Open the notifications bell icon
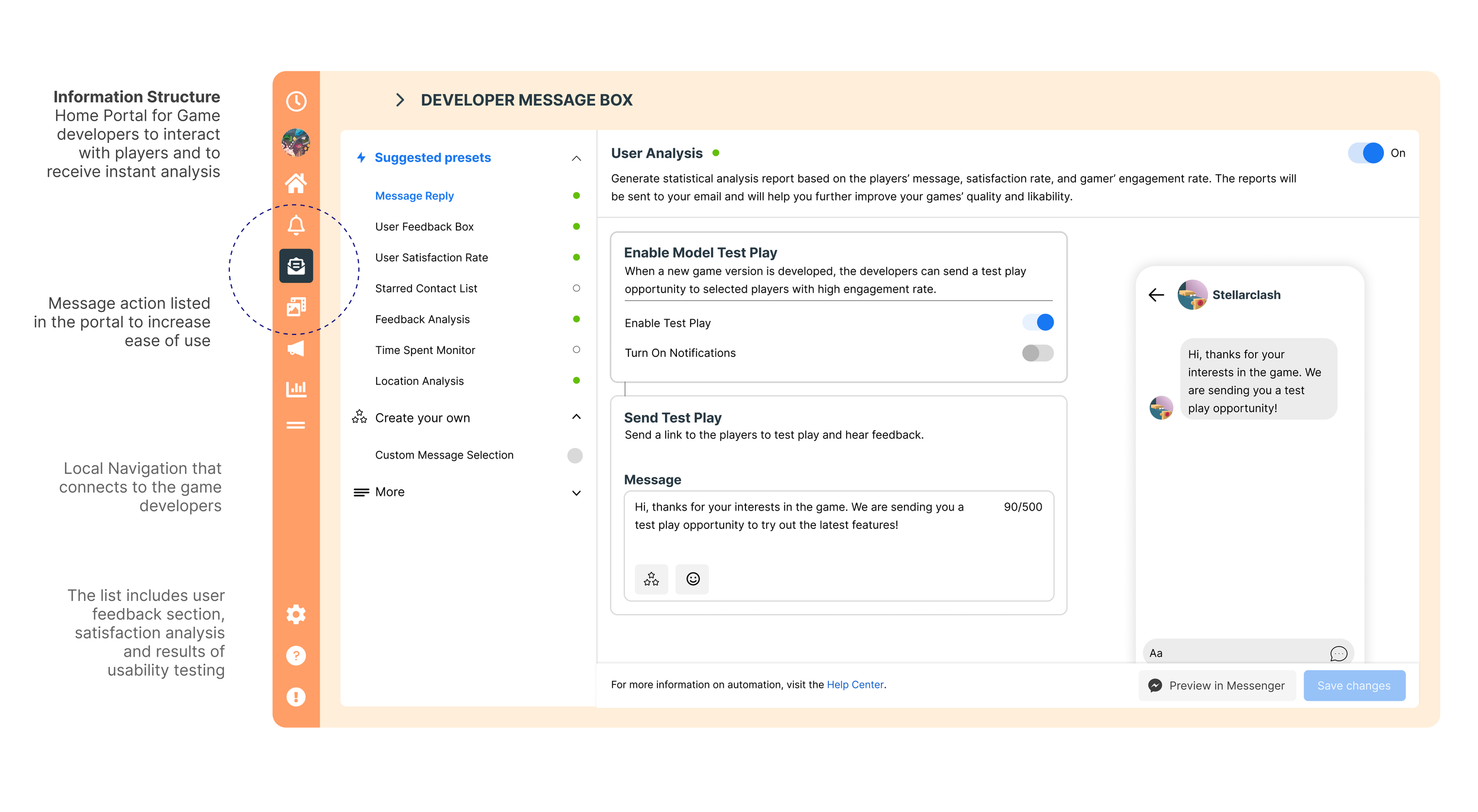Screen dimensions: 1478x812 click(x=296, y=225)
